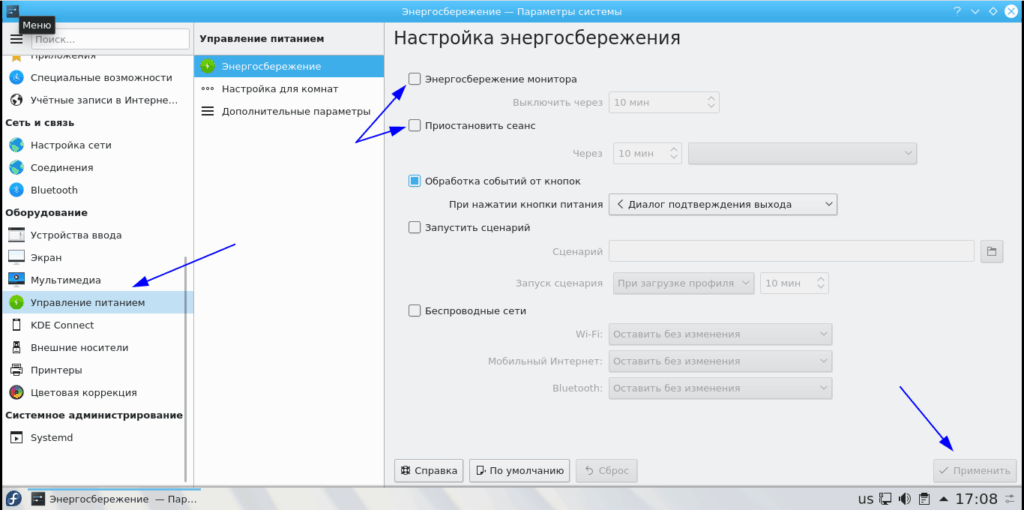This screenshot has width=1024, height=510.
Task: Click the Справка button
Action: [429, 470]
